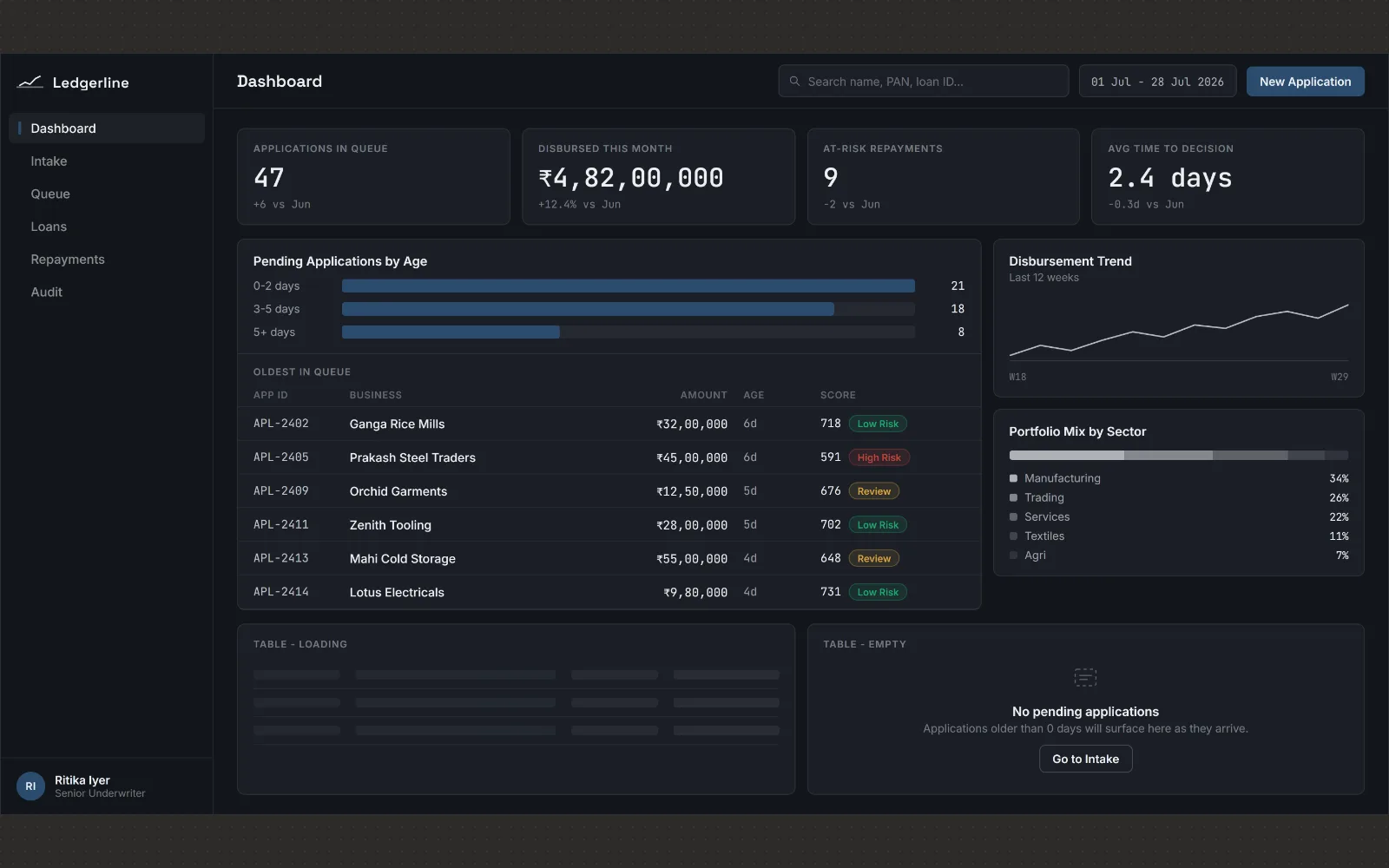Click APL-2409 application ID
1389x868 pixels.
pyautogui.click(x=280, y=491)
